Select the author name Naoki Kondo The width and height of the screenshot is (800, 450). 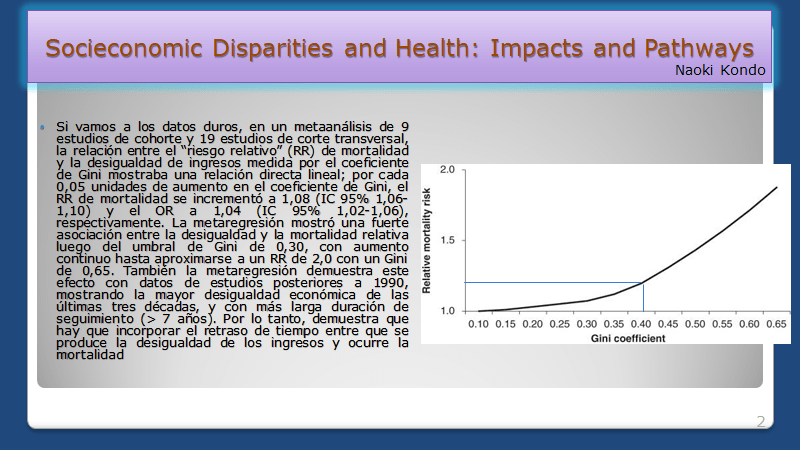click(719, 72)
